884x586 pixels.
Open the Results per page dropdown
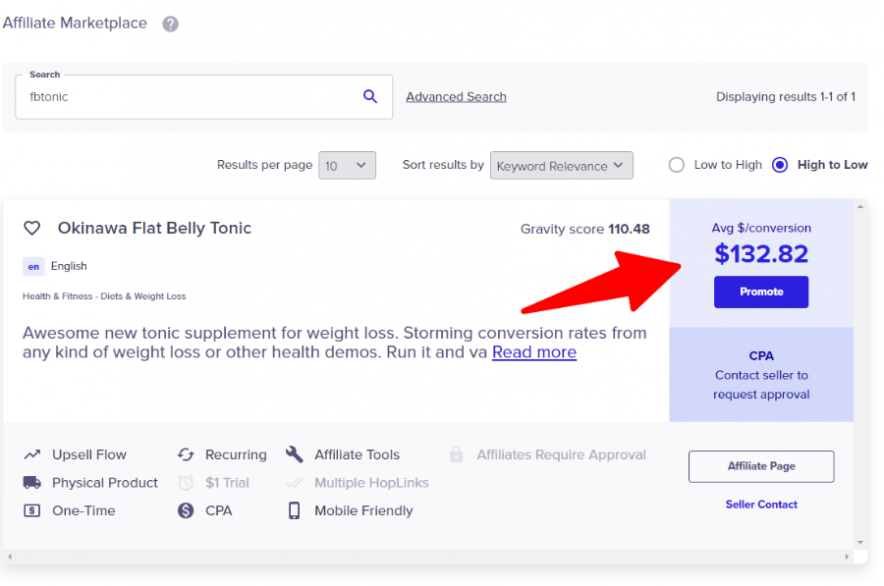click(x=347, y=166)
